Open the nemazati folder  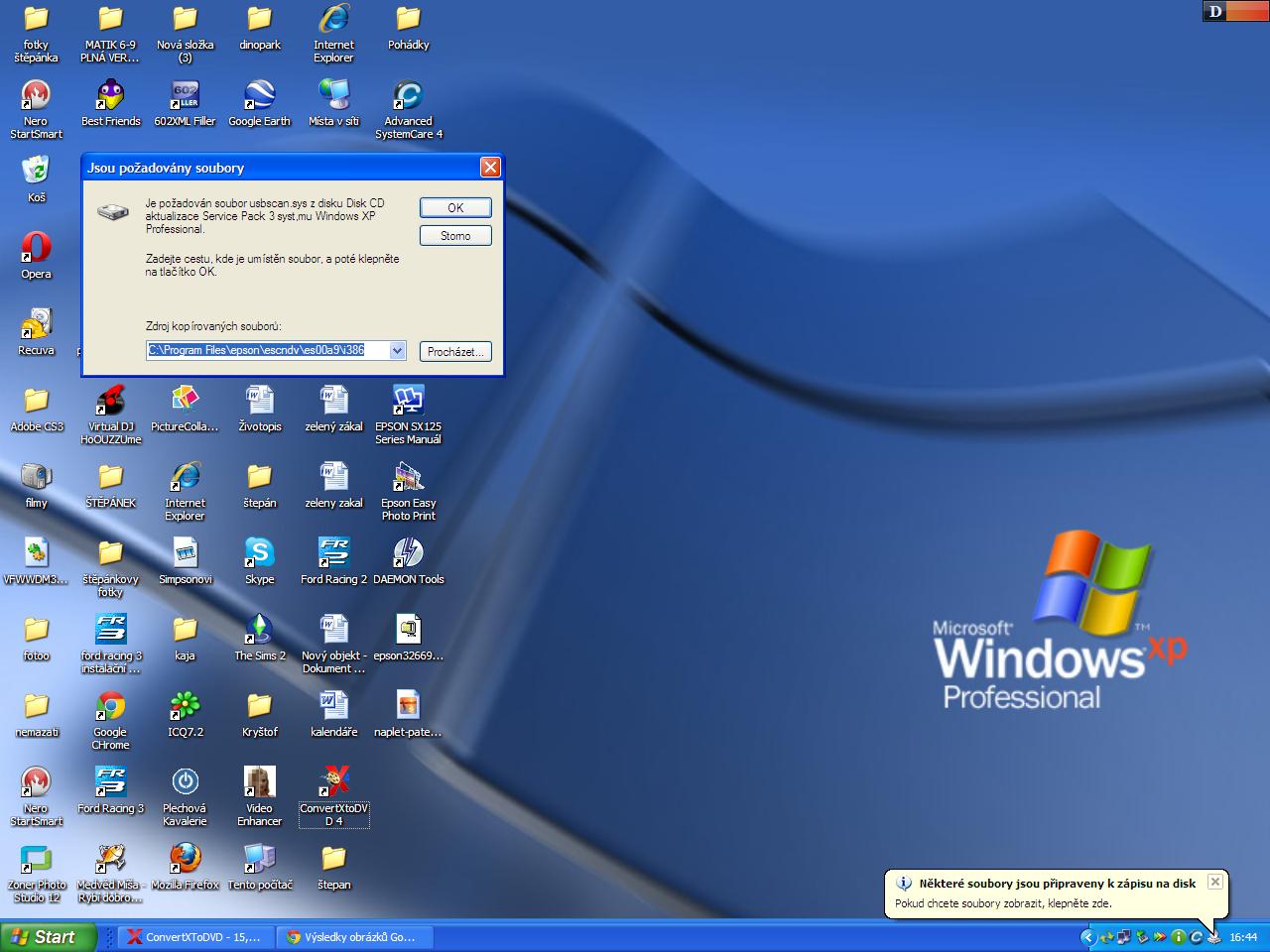[37, 714]
